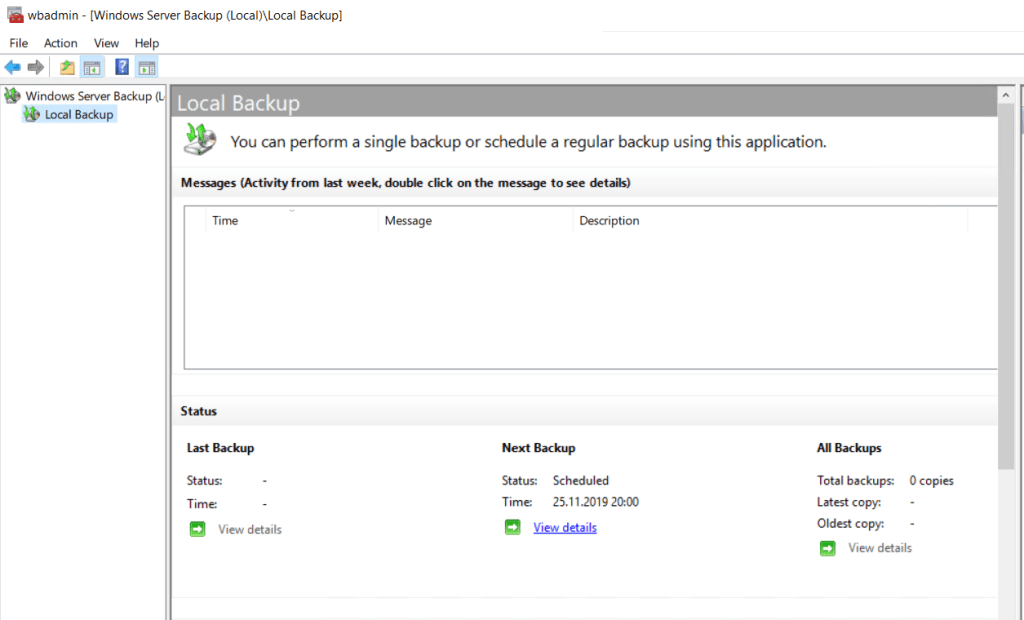The height and width of the screenshot is (620, 1024).
Task: Toggle the Show/Hide Console Tree icon
Action: click(91, 67)
